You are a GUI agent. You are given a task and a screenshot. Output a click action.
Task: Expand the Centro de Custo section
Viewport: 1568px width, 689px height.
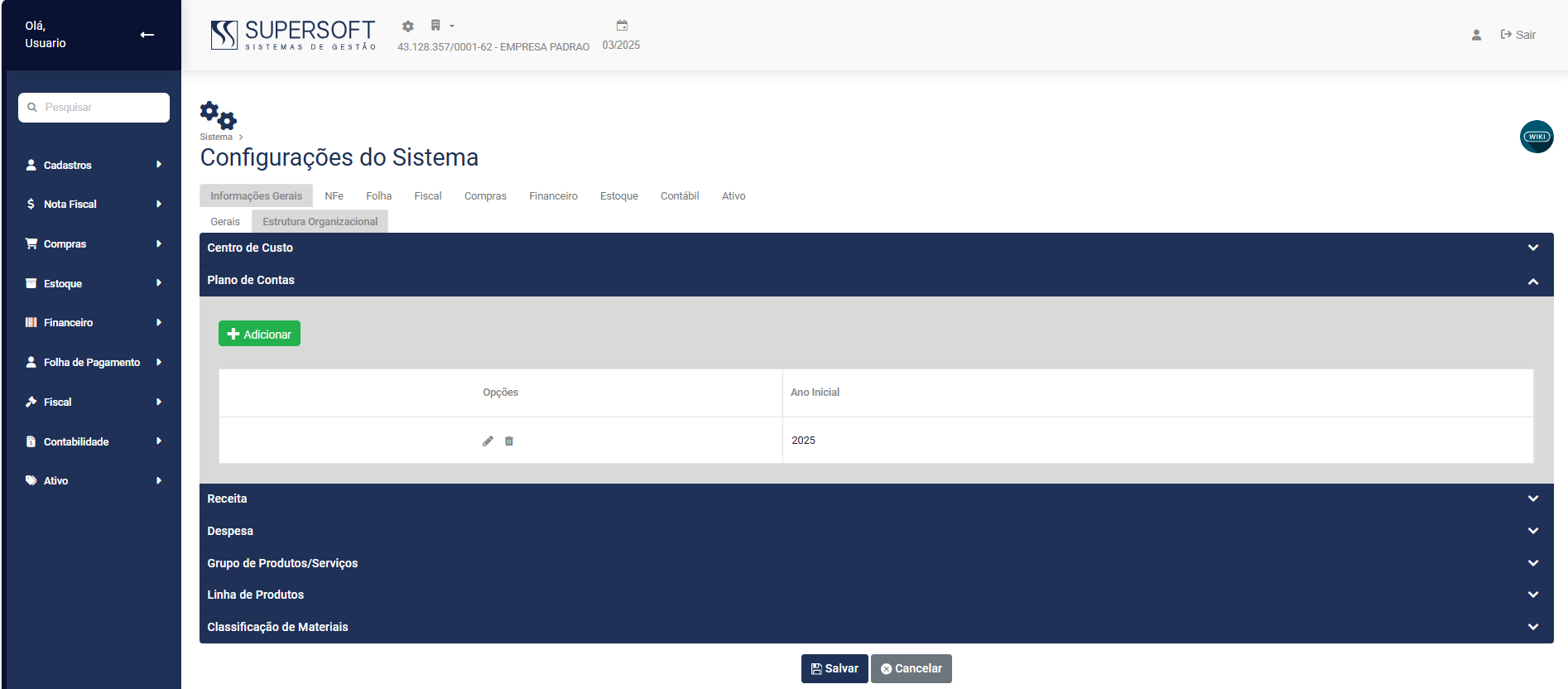pos(876,248)
